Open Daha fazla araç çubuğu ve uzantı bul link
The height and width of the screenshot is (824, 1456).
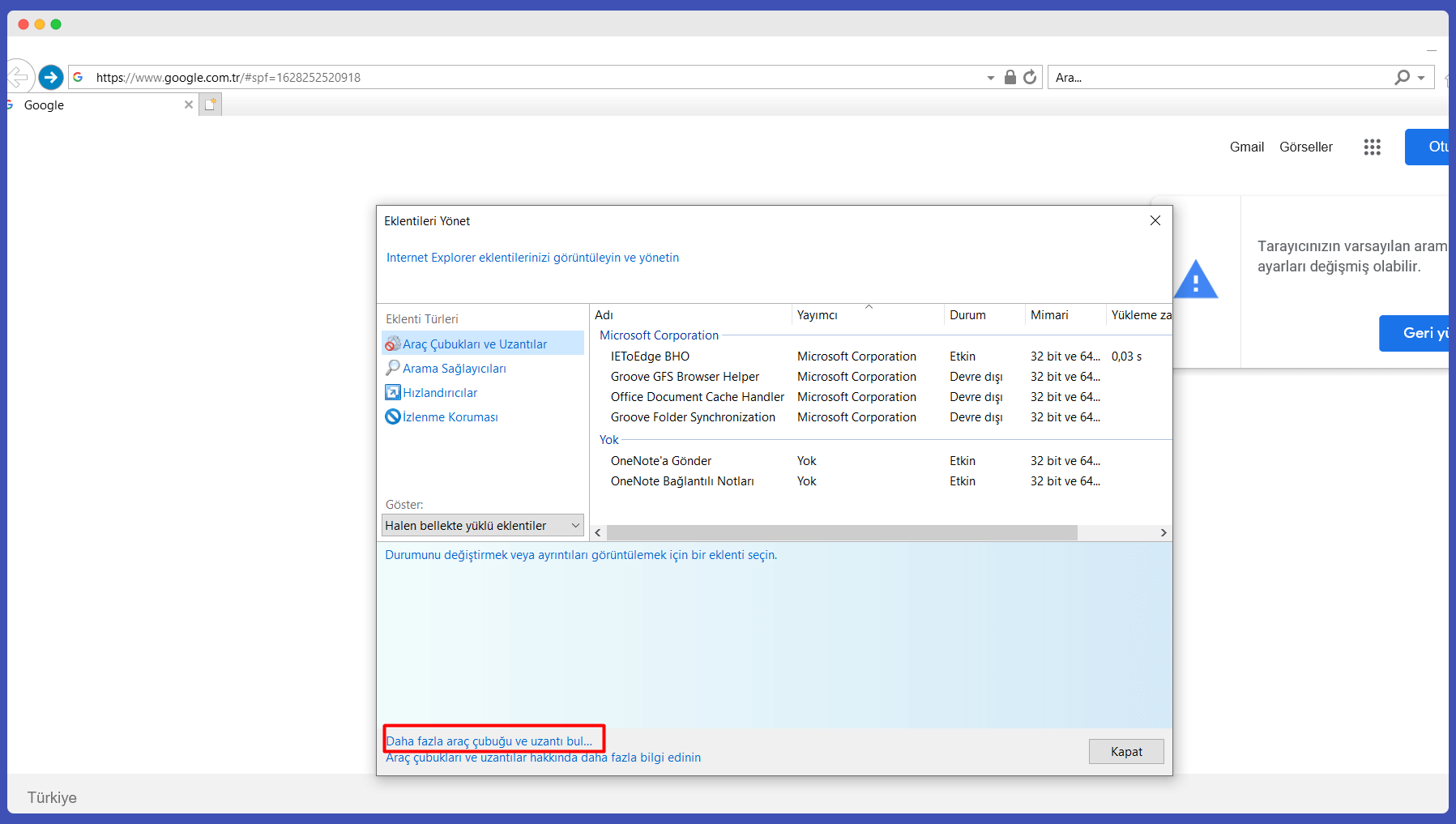489,741
